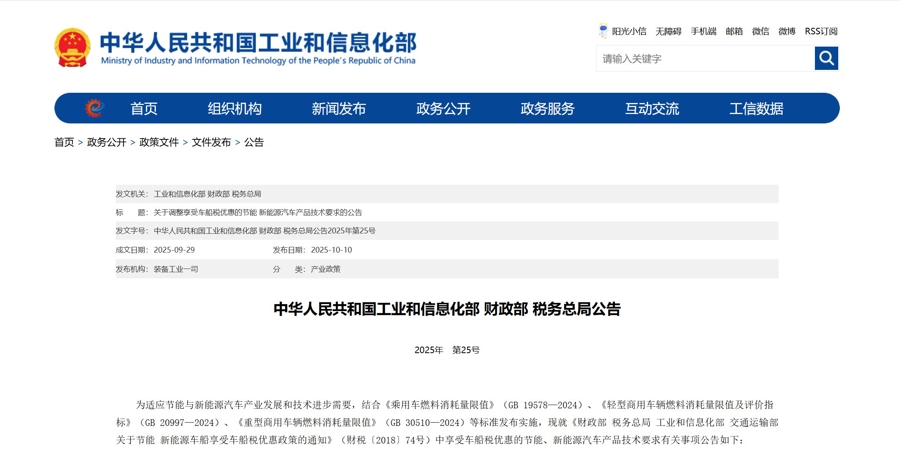Open the 微信 link in the header
The height and width of the screenshot is (450, 900).
pyautogui.click(x=761, y=31)
